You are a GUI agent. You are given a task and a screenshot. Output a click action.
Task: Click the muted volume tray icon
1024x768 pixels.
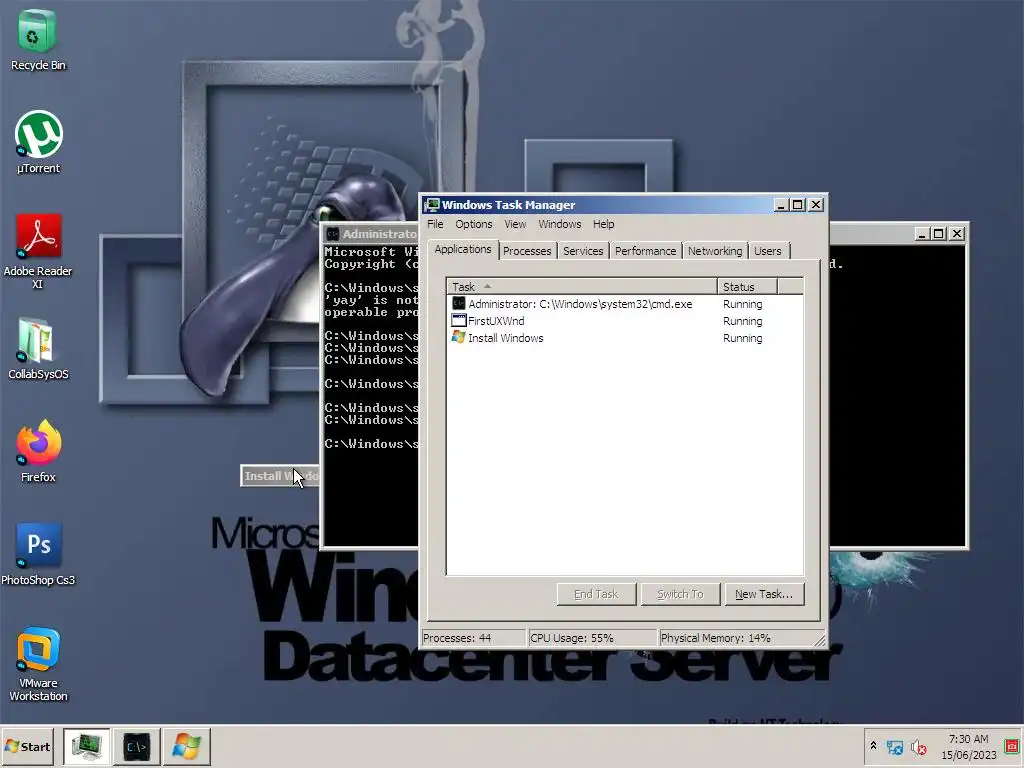click(918, 747)
